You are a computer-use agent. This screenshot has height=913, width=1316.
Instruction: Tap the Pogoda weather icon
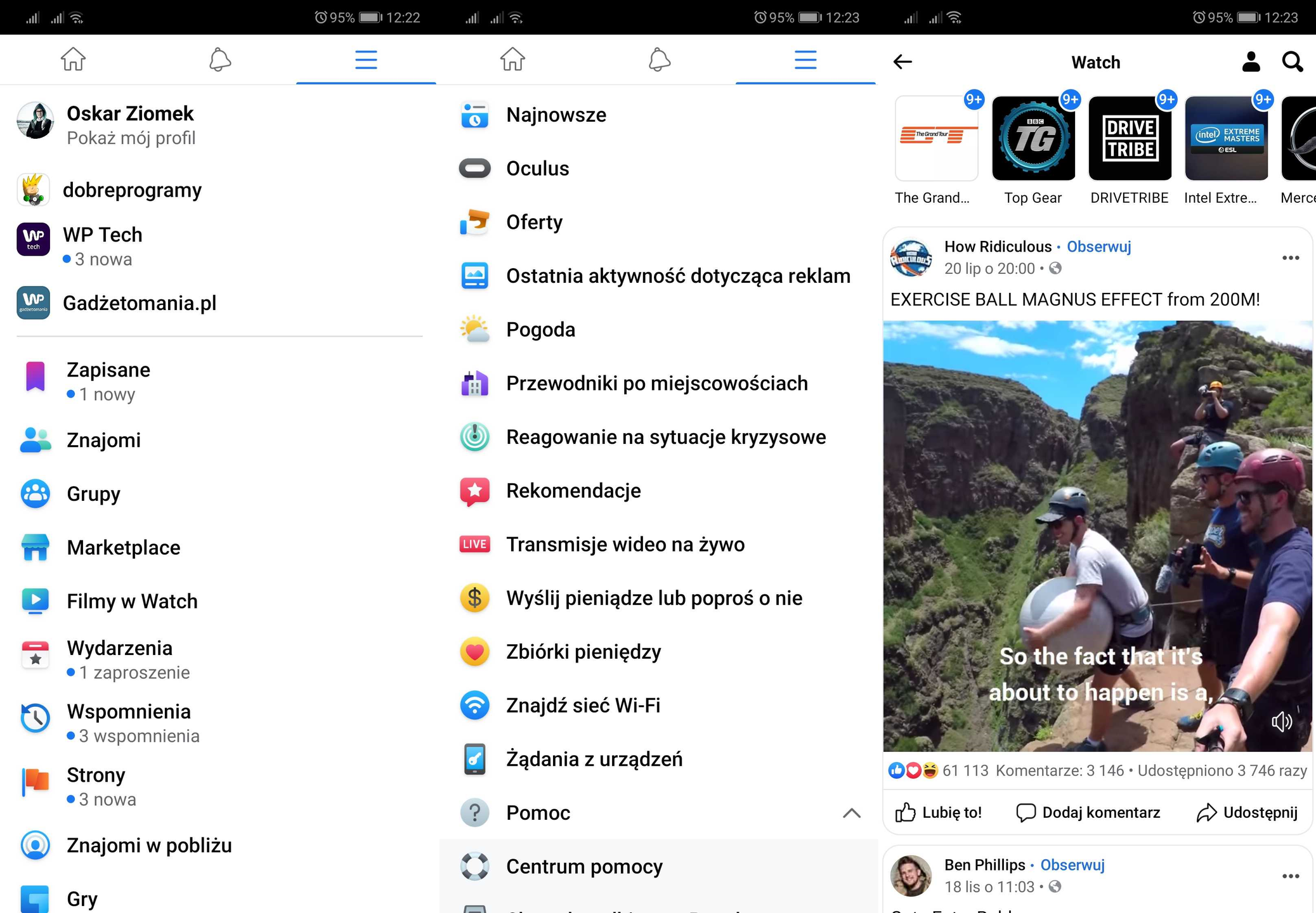point(474,330)
